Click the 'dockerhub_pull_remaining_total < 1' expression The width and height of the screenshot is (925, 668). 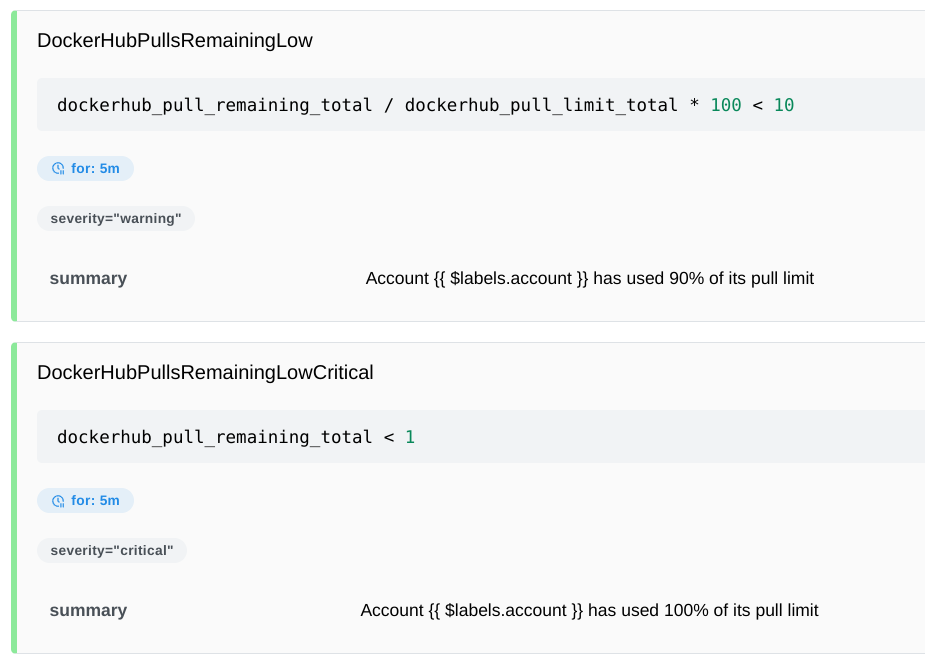[x=236, y=437]
